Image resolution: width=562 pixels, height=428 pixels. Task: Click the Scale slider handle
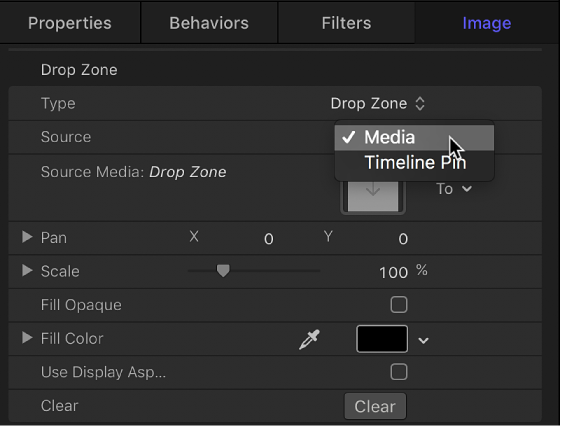(x=223, y=271)
